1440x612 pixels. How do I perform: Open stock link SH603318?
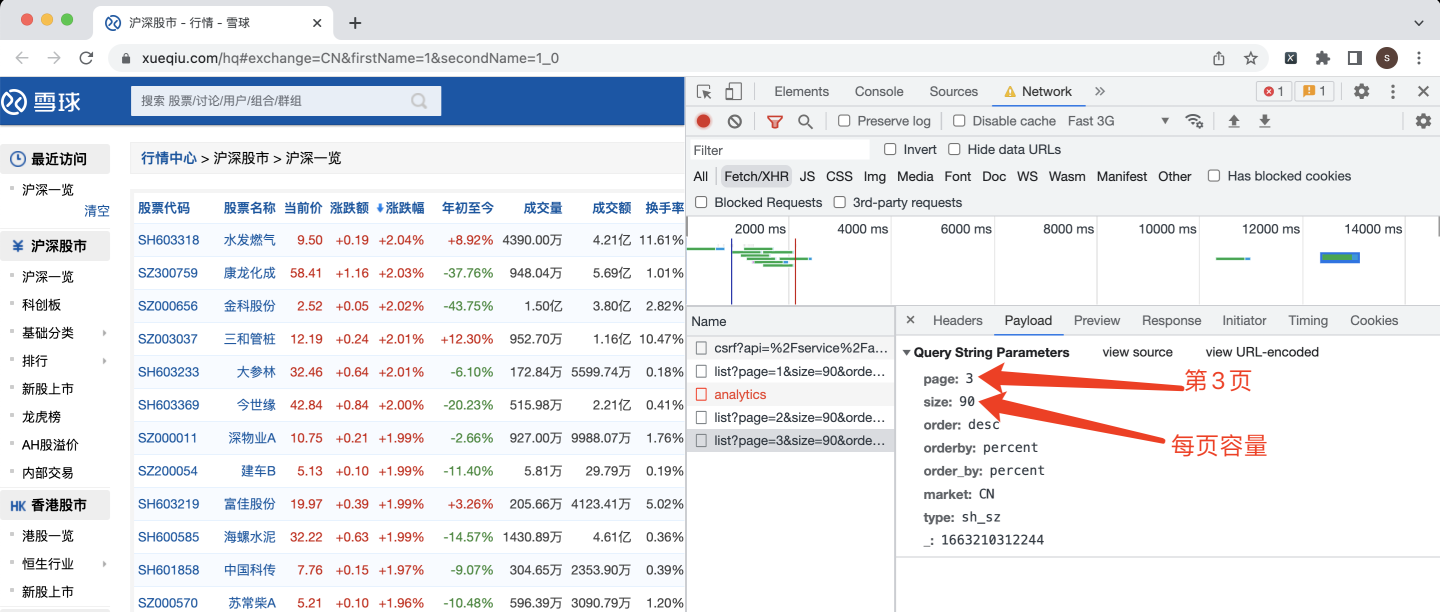168,240
